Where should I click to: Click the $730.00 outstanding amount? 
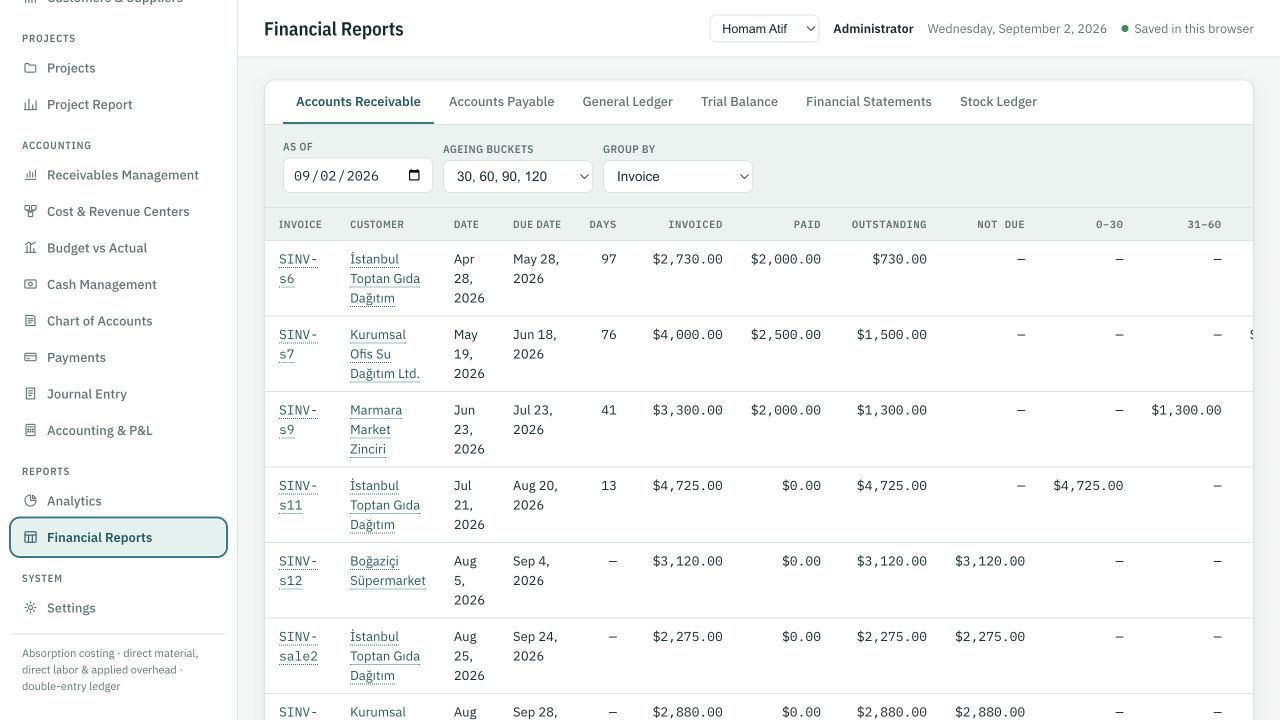[899, 259]
